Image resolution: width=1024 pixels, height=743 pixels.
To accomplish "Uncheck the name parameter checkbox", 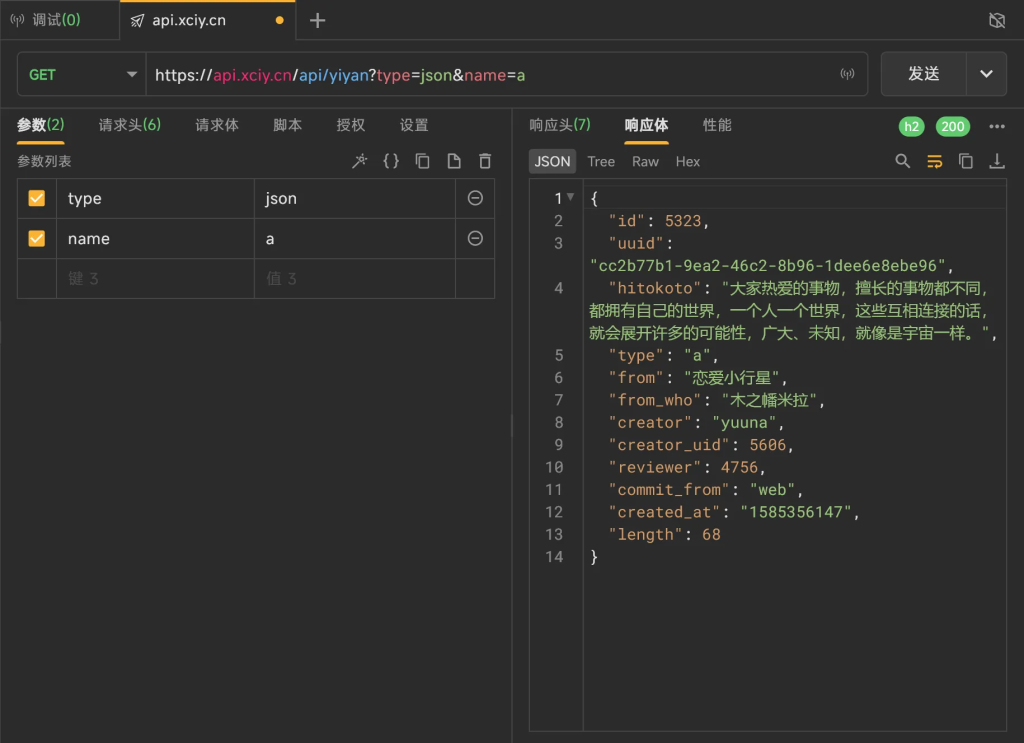I will (x=37, y=238).
